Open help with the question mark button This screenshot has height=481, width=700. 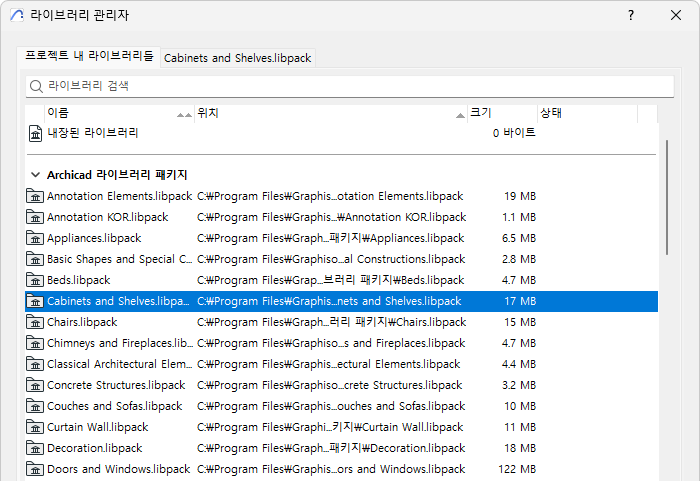(631, 15)
